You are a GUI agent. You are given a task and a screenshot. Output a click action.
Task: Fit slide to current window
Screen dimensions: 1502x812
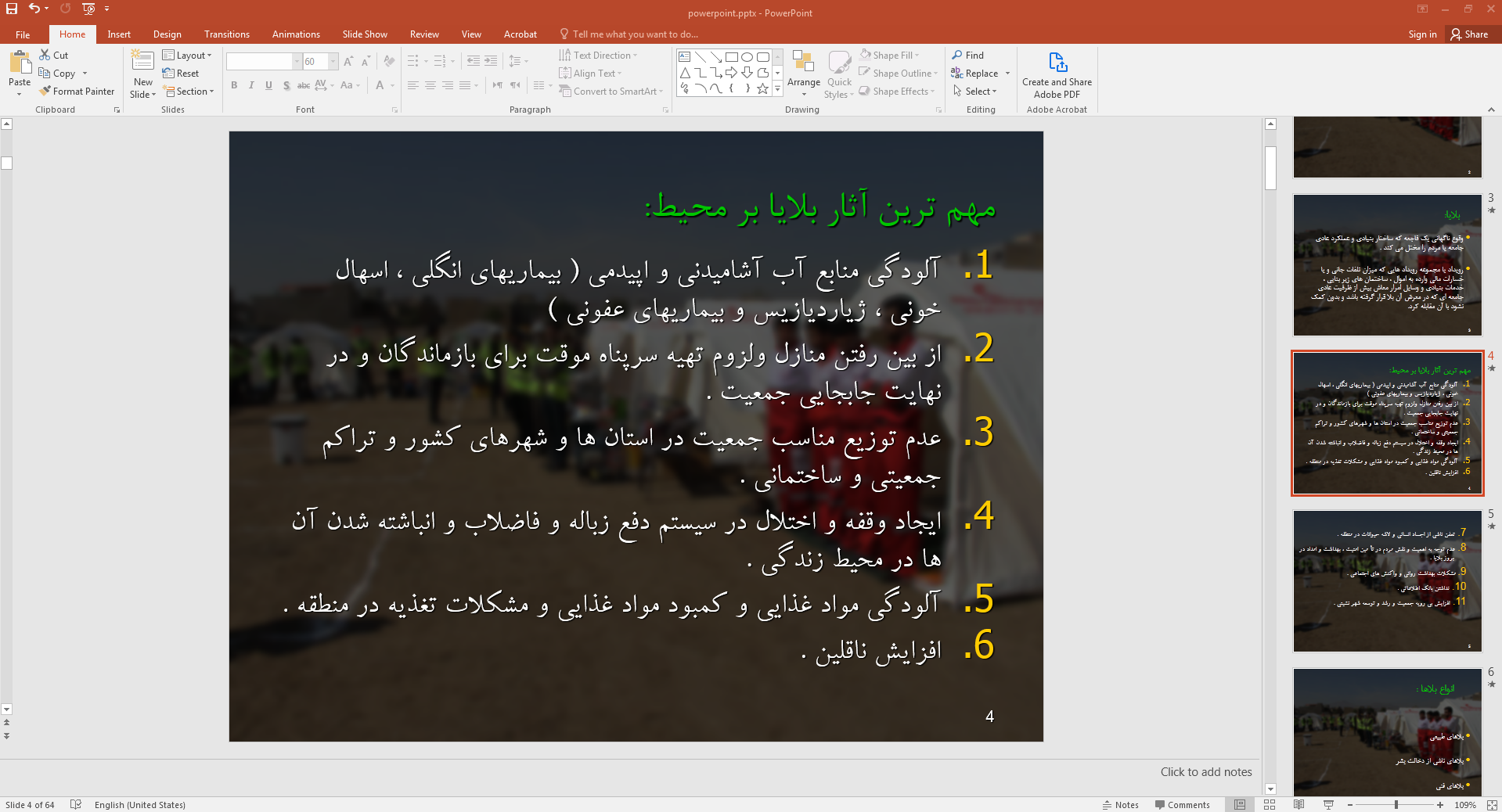(x=1492, y=804)
